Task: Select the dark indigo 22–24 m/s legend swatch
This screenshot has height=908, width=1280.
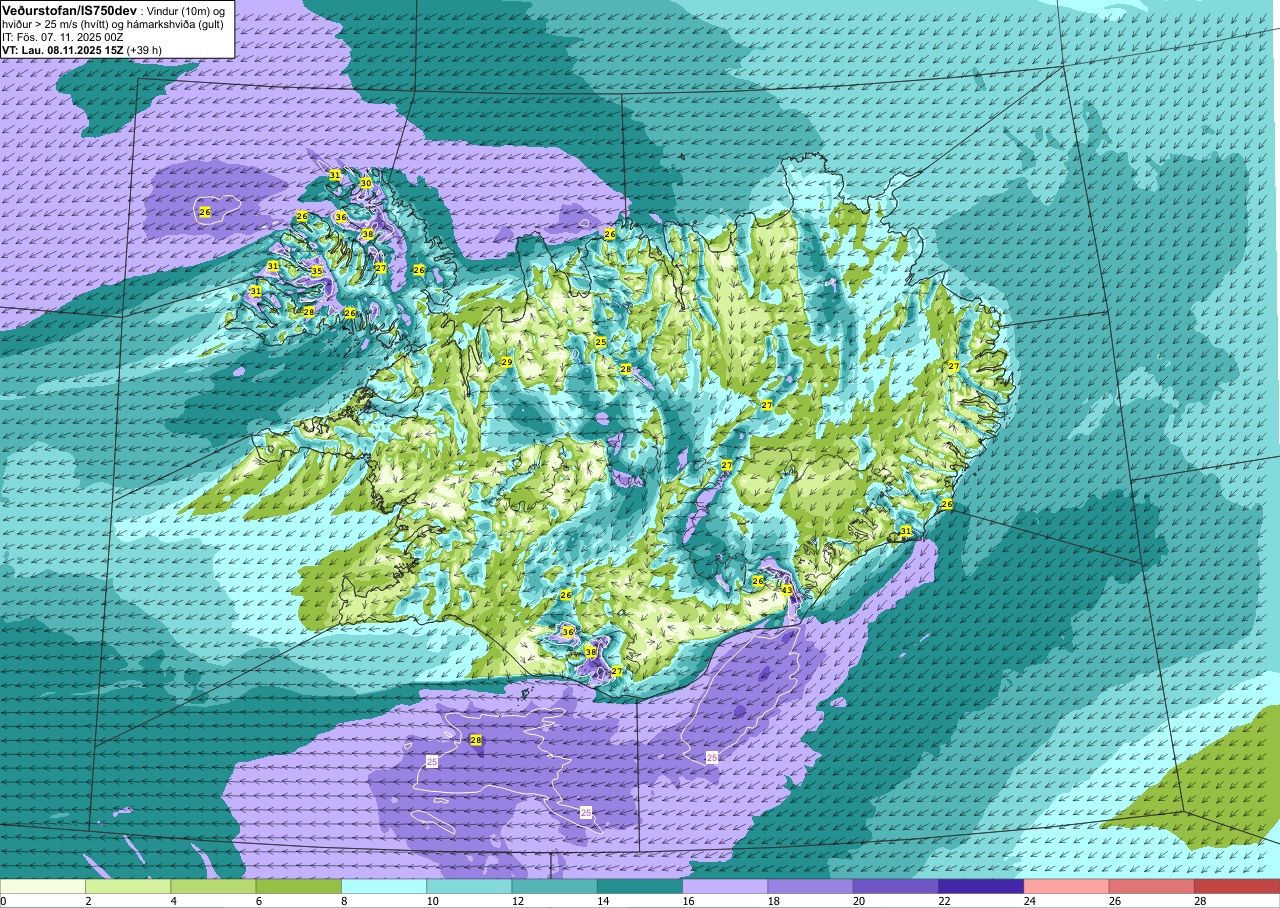Action: point(981,886)
